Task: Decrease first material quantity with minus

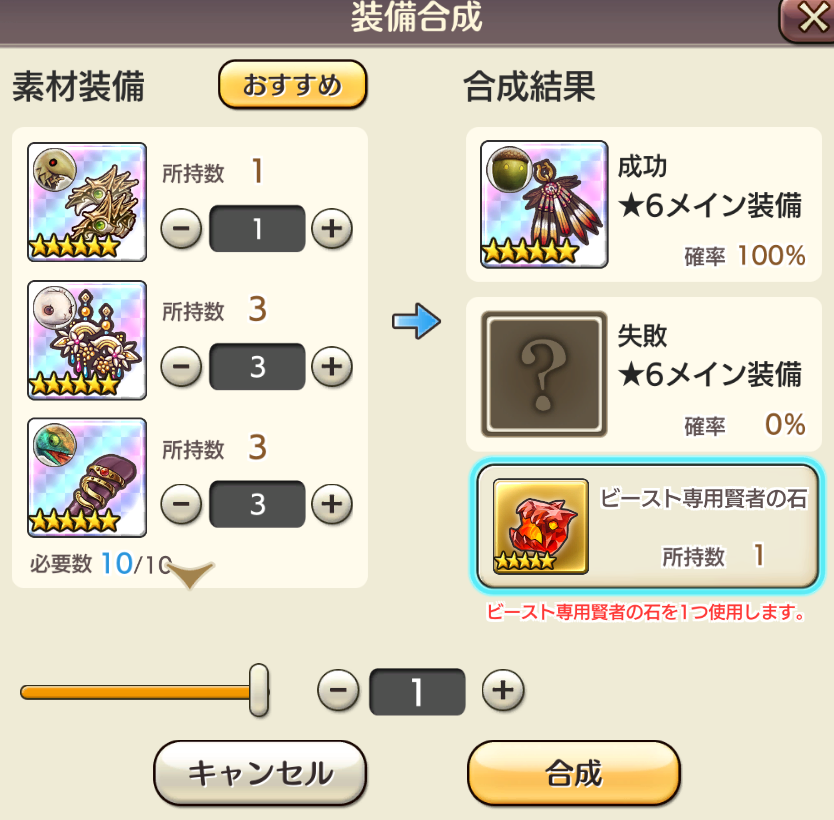Action: pos(181,229)
